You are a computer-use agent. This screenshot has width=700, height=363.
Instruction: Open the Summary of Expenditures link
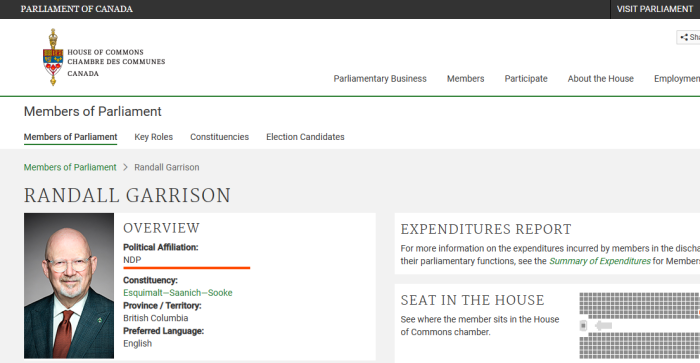pos(600,261)
